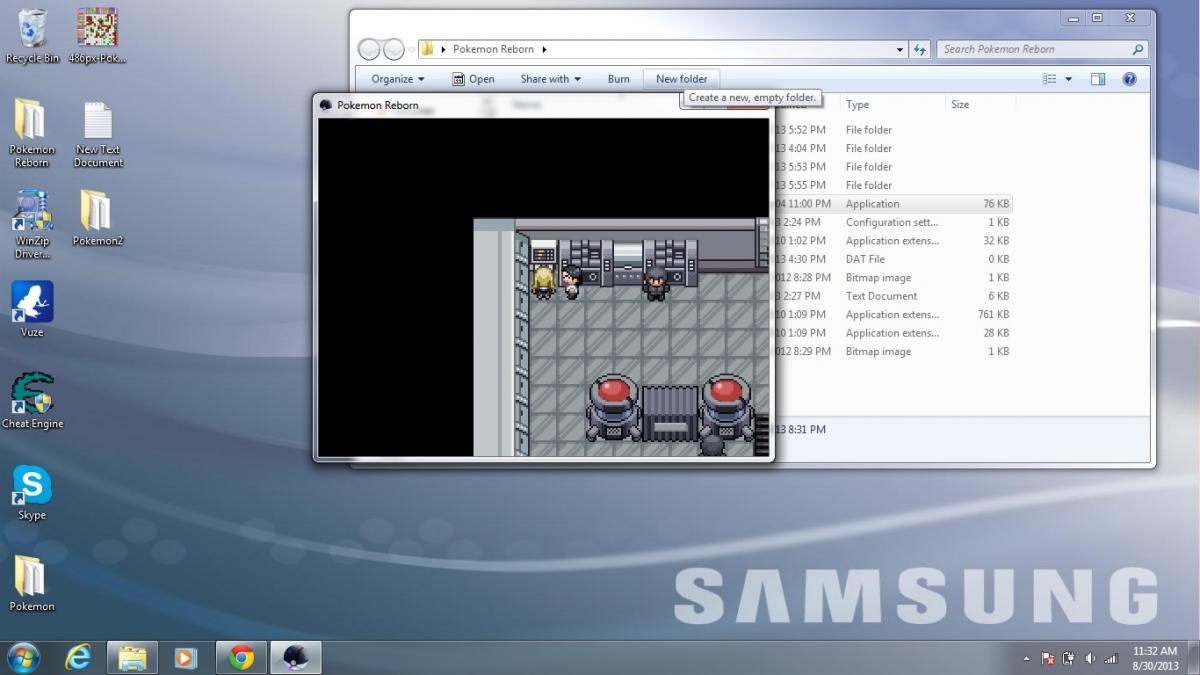Viewport: 1200px width, 675px height.
Task: Click the Pokemon Reborn taskbar icon
Action: coord(295,657)
